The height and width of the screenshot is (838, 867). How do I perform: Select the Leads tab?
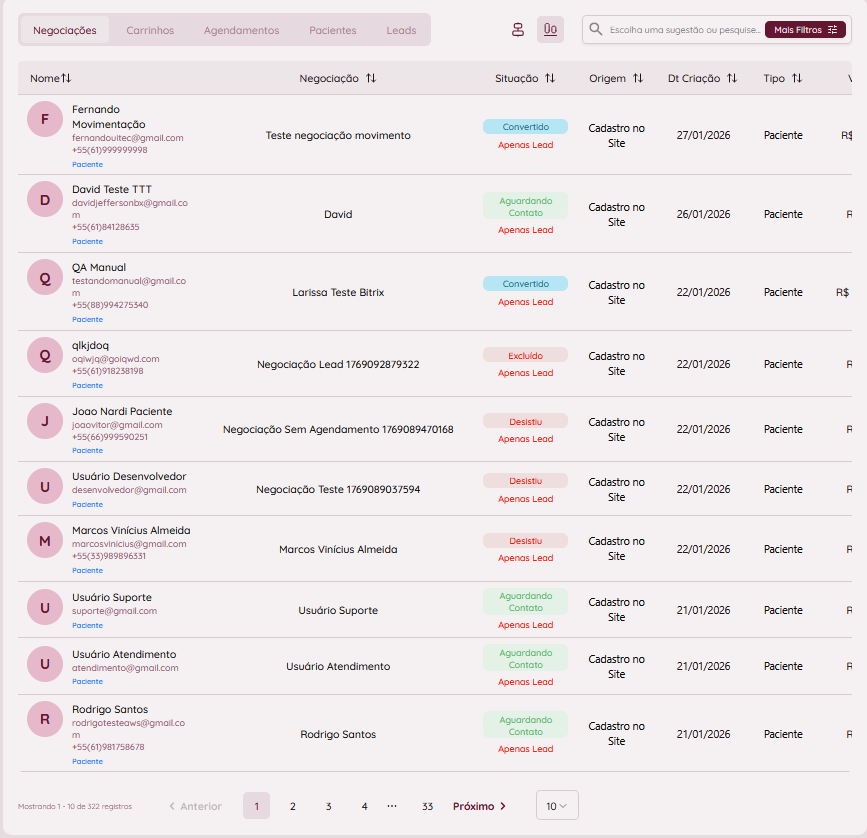(401, 30)
